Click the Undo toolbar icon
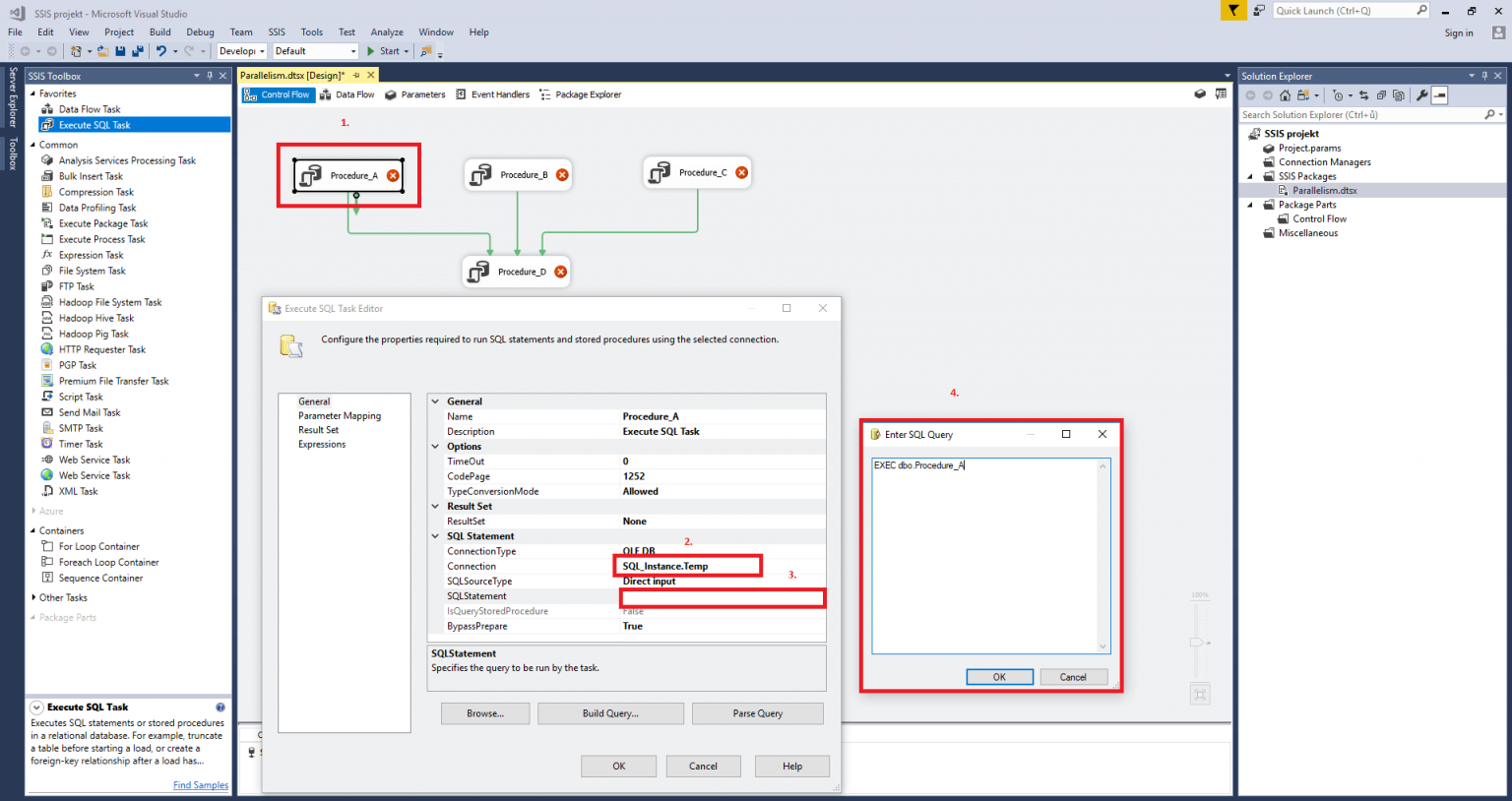 (161, 51)
